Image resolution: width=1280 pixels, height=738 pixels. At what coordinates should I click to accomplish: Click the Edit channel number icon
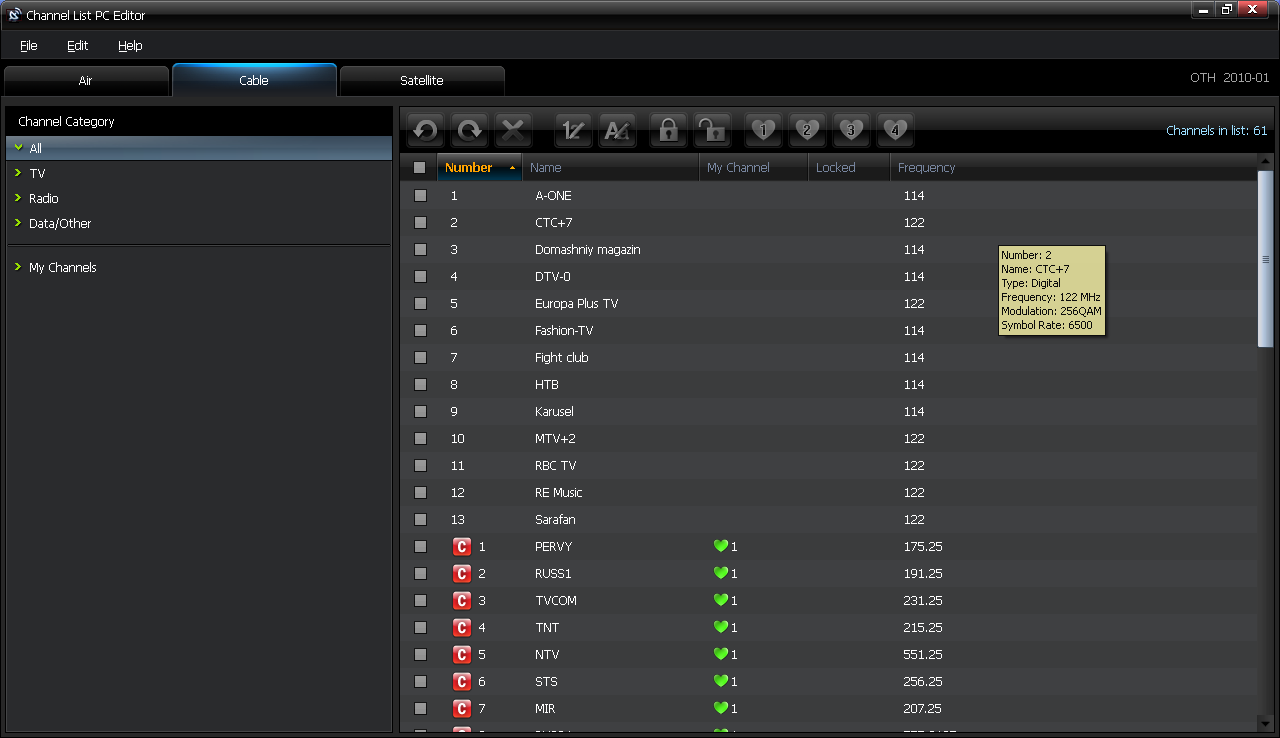(573, 130)
